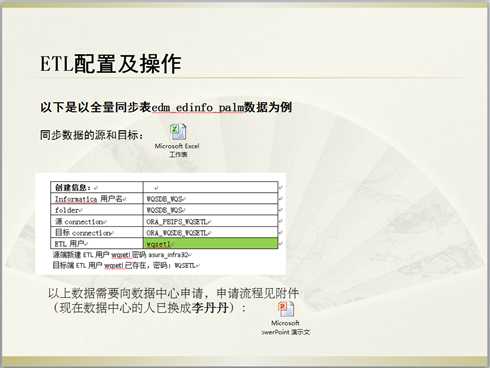Select the name '李丹丹' in the note
Screen dimensions: 490x368
pos(210,307)
